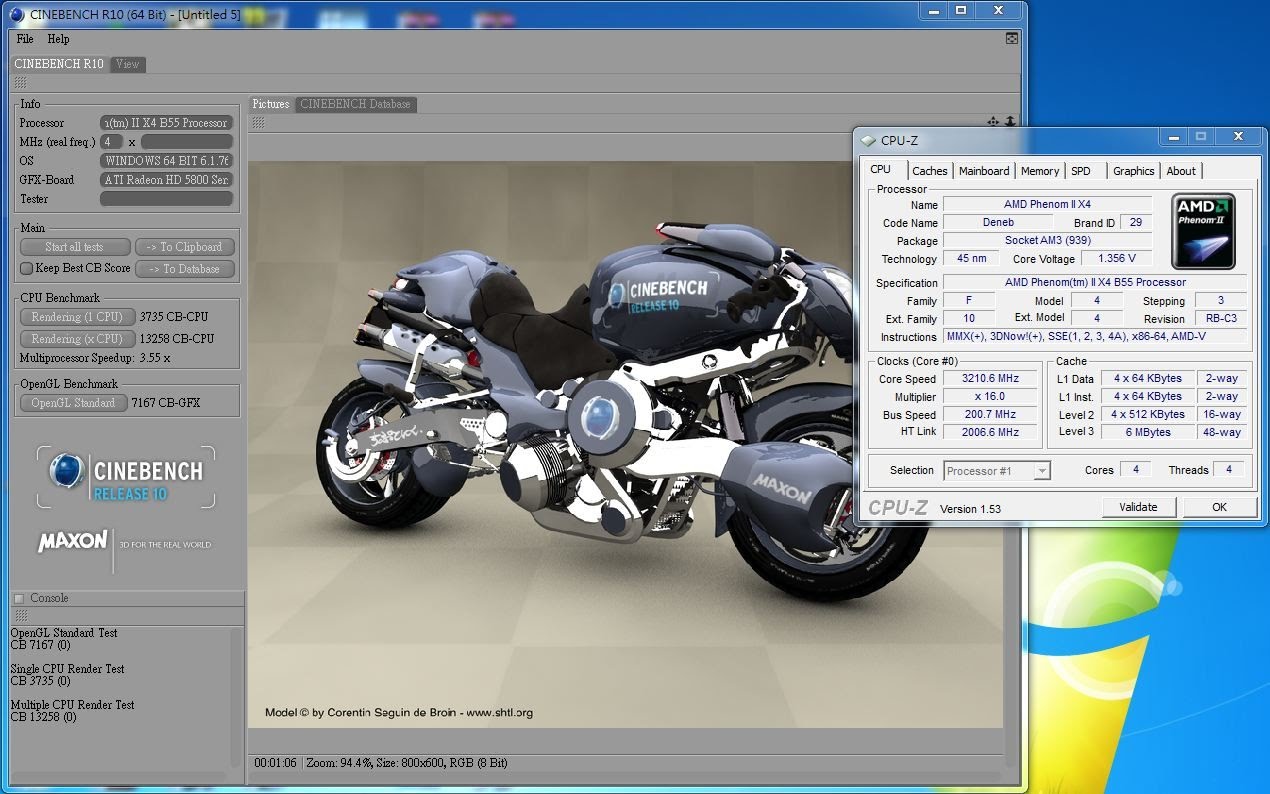Click OK button in CPU-Z

(x=1219, y=507)
